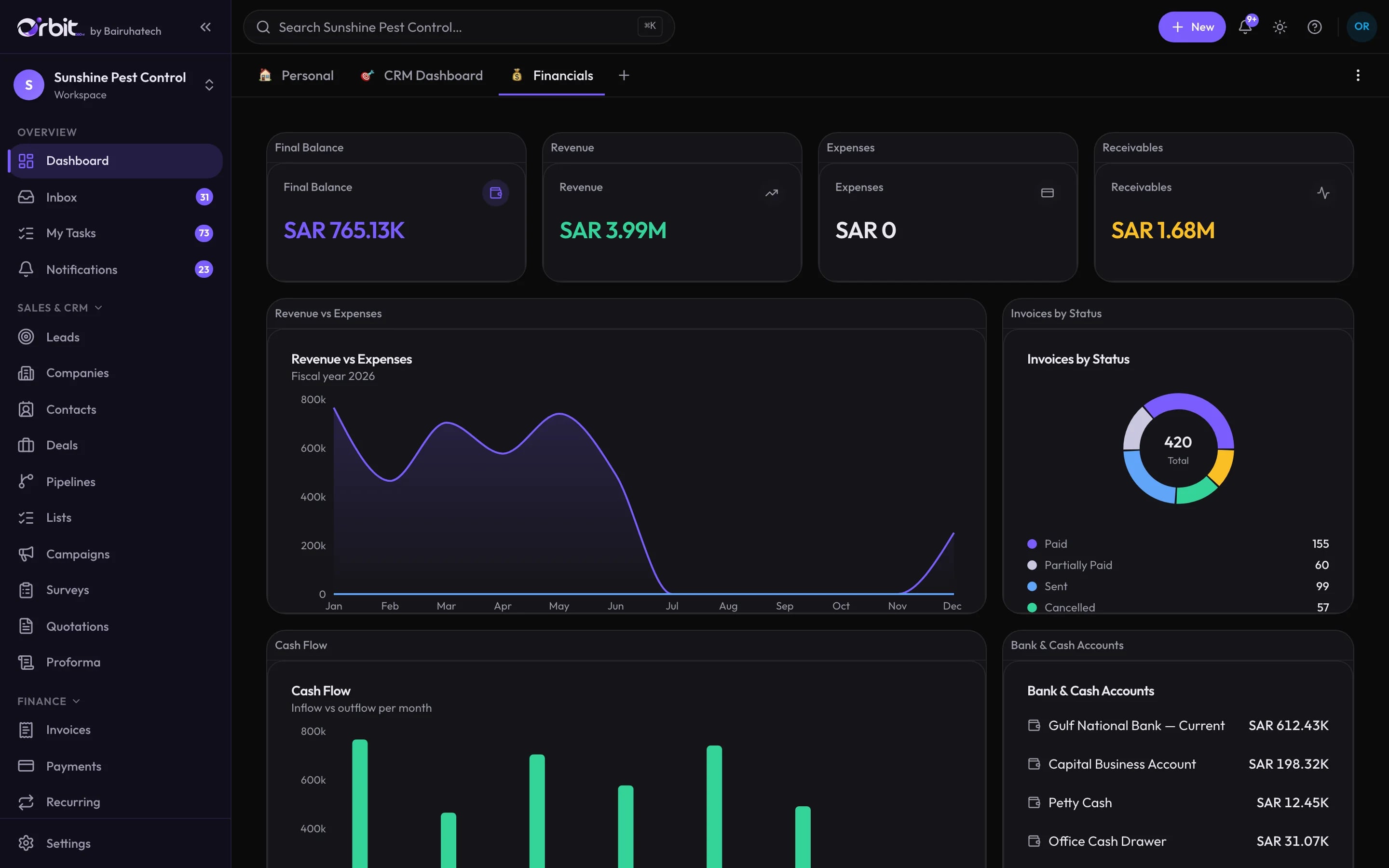The width and height of the screenshot is (1389, 868).
Task: Click the Notifications count badge 23
Action: 204,269
